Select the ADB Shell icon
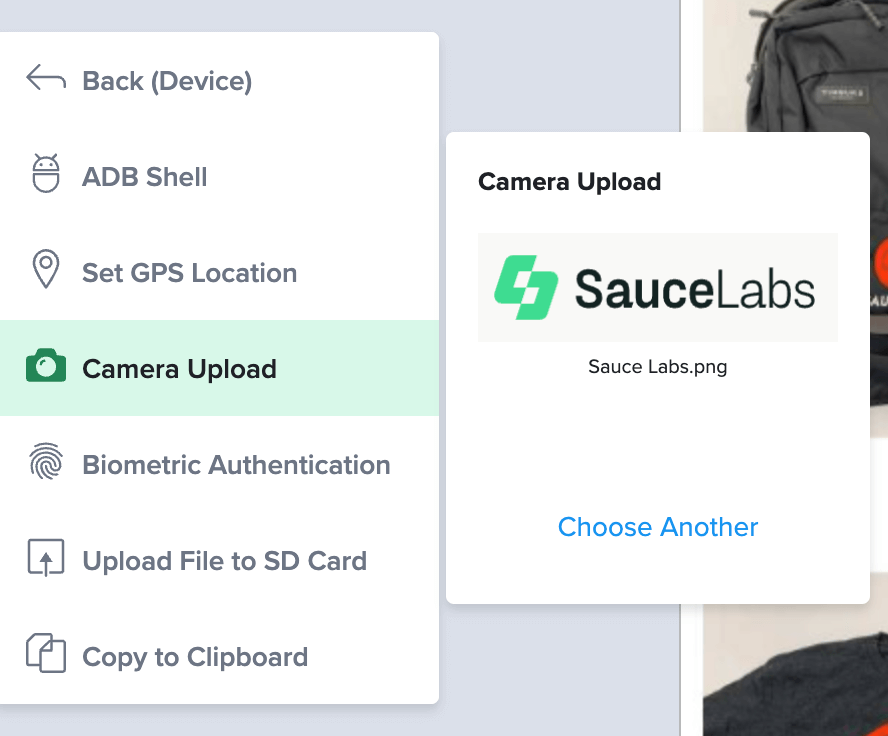The width and height of the screenshot is (888, 736). pyautogui.click(x=46, y=176)
